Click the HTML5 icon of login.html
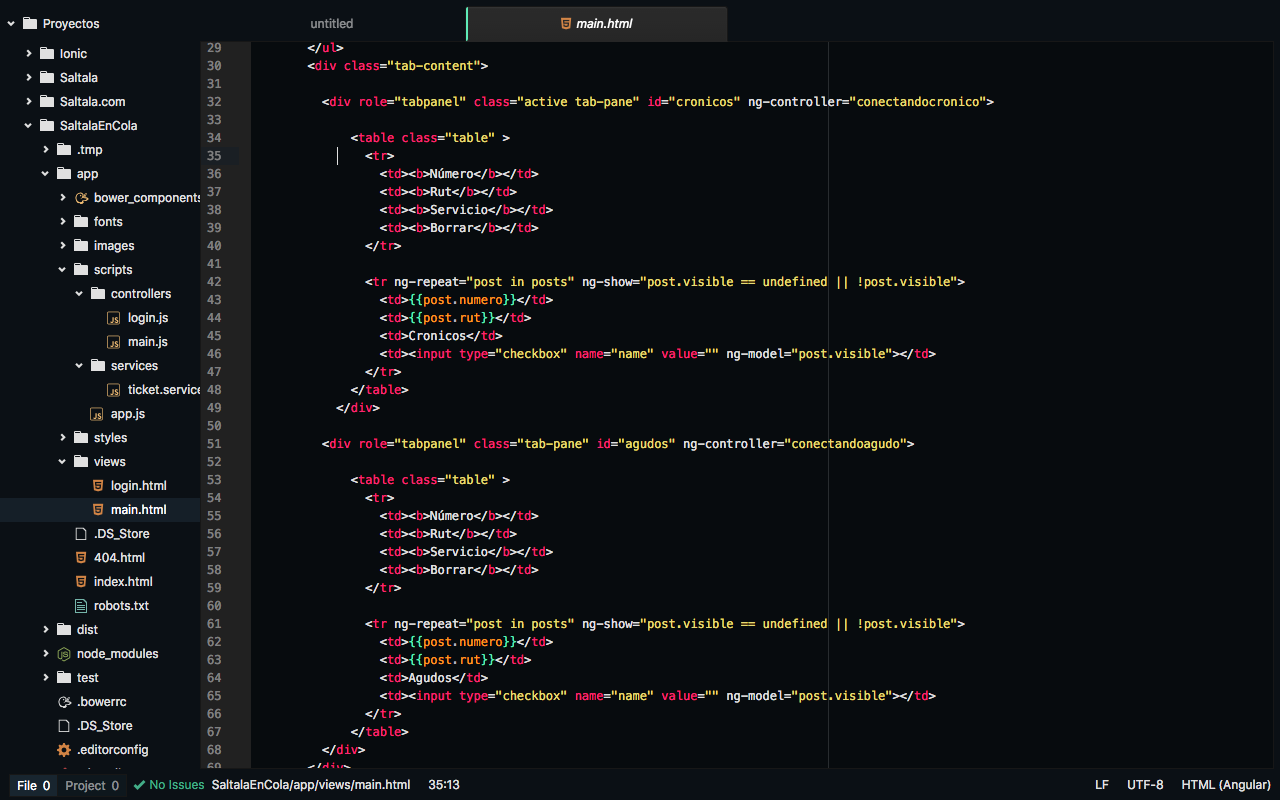1280x800 pixels. [x=97, y=485]
